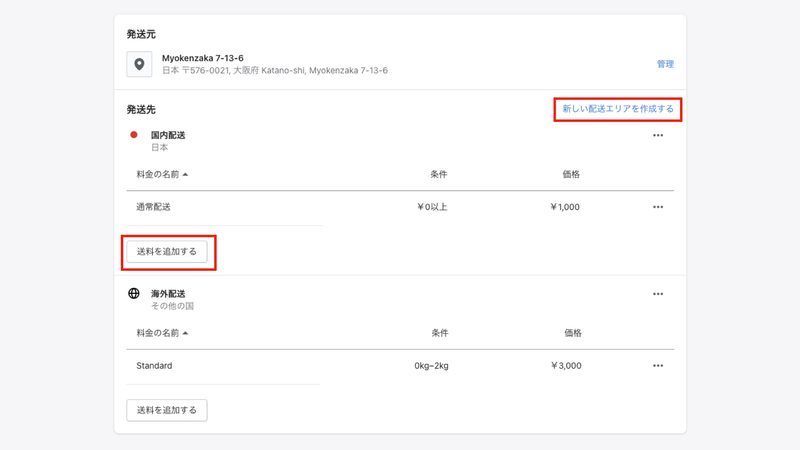This screenshot has width=800, height=450.
Task: Click 送料を追加する under 海外配送
Action: point(167,410)
